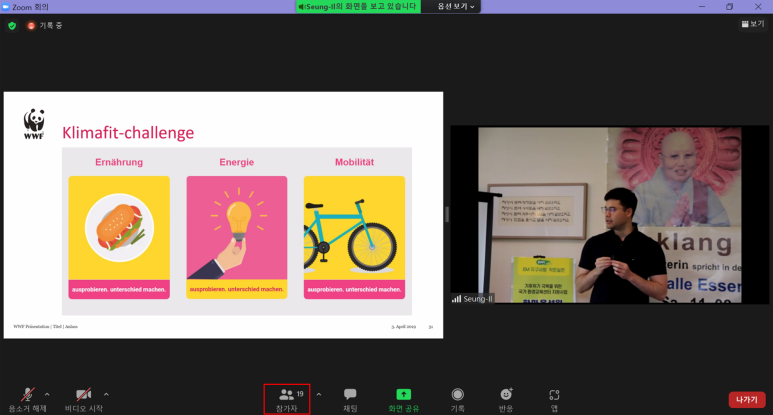Screen dimensions: 773x415
Task: Expand audio options arrow beside the microphone
Action: (x=47, y=394)
